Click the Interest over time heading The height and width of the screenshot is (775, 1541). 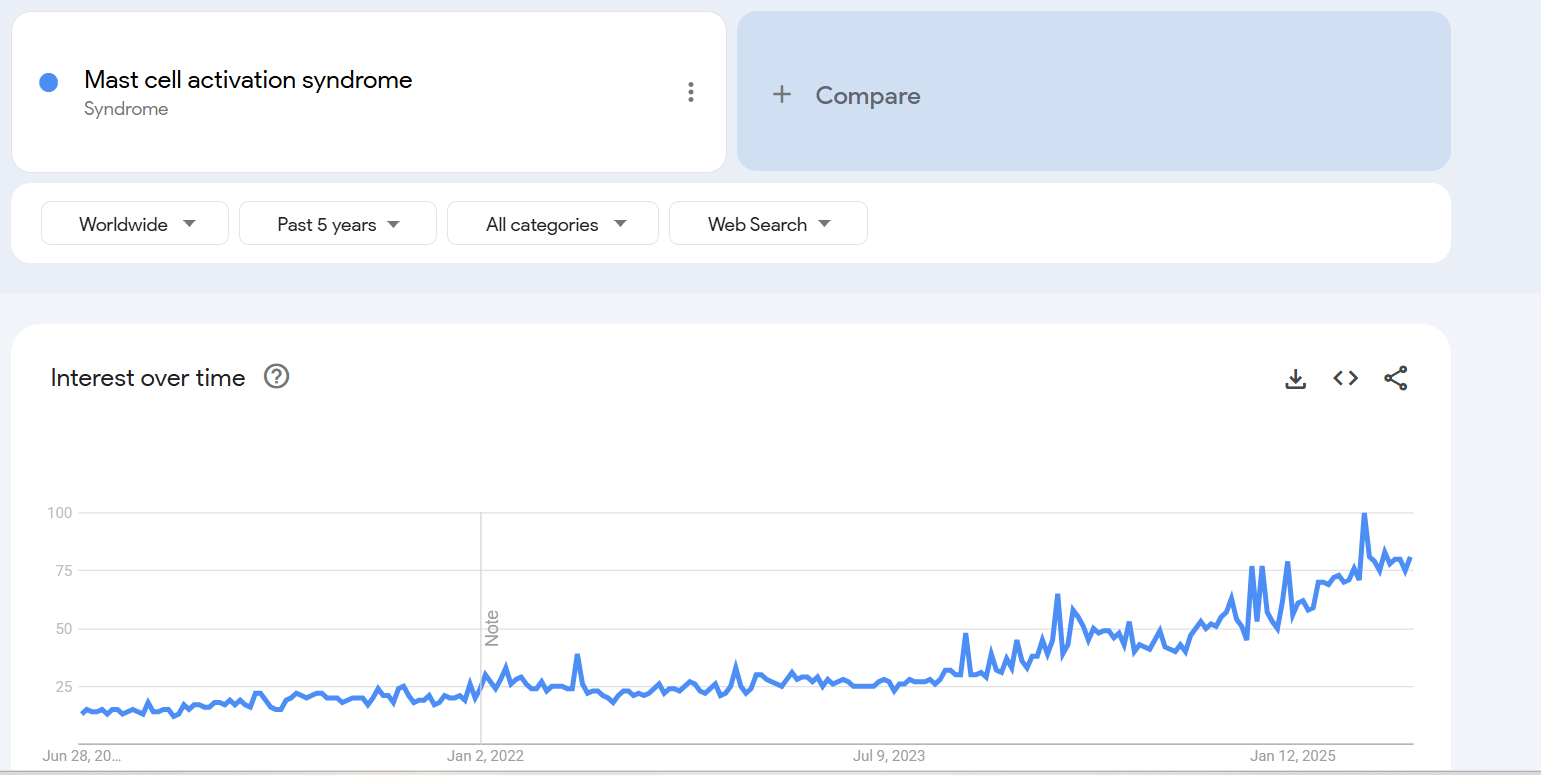(x=148, y=378)
